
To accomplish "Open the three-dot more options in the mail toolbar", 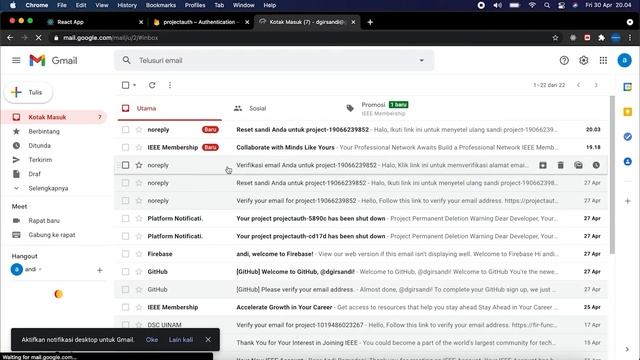I will click(170, 85).
